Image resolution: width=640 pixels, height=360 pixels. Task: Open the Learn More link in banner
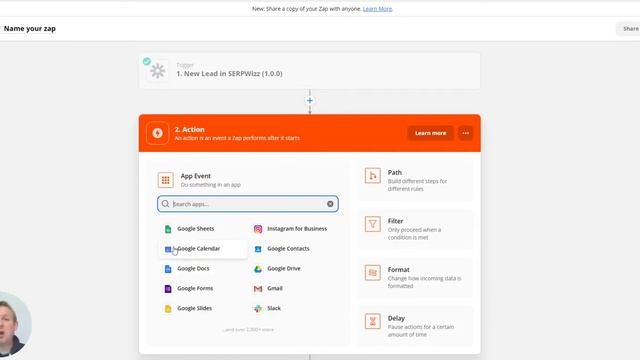378,9
